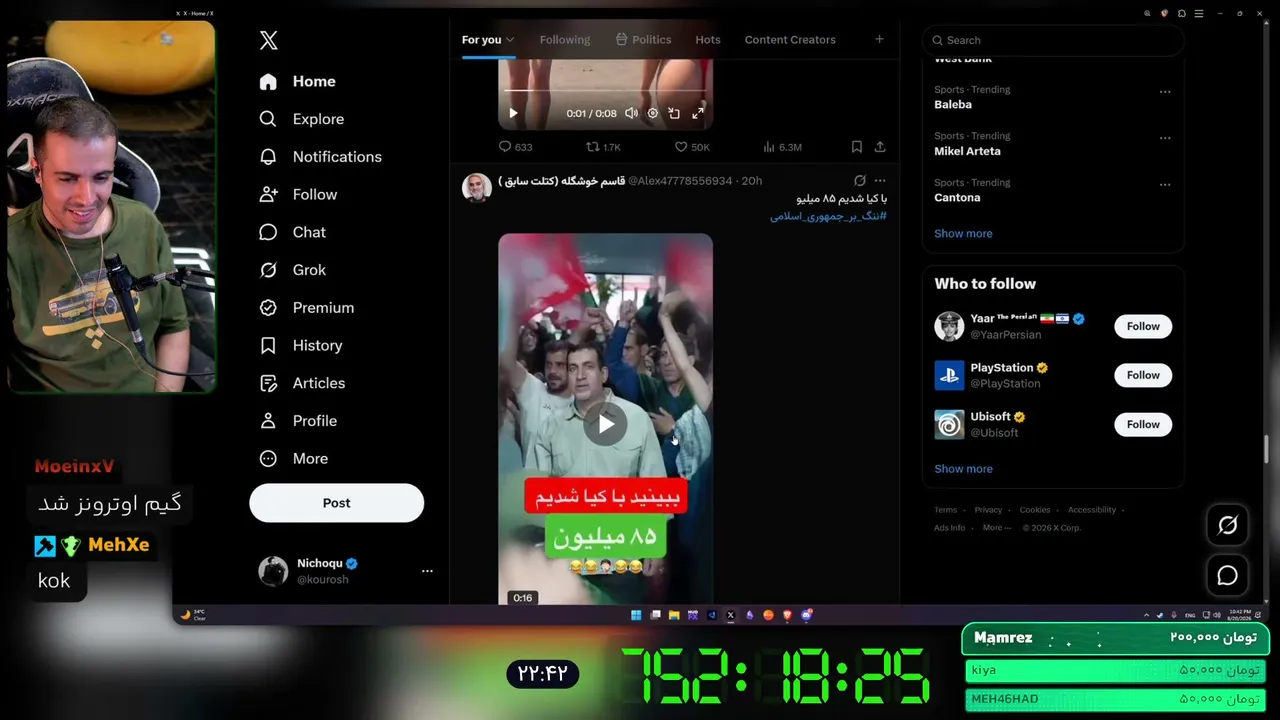Open the blue hashtag link in the post
1280x720 pixels.
(x=828, y=216)
